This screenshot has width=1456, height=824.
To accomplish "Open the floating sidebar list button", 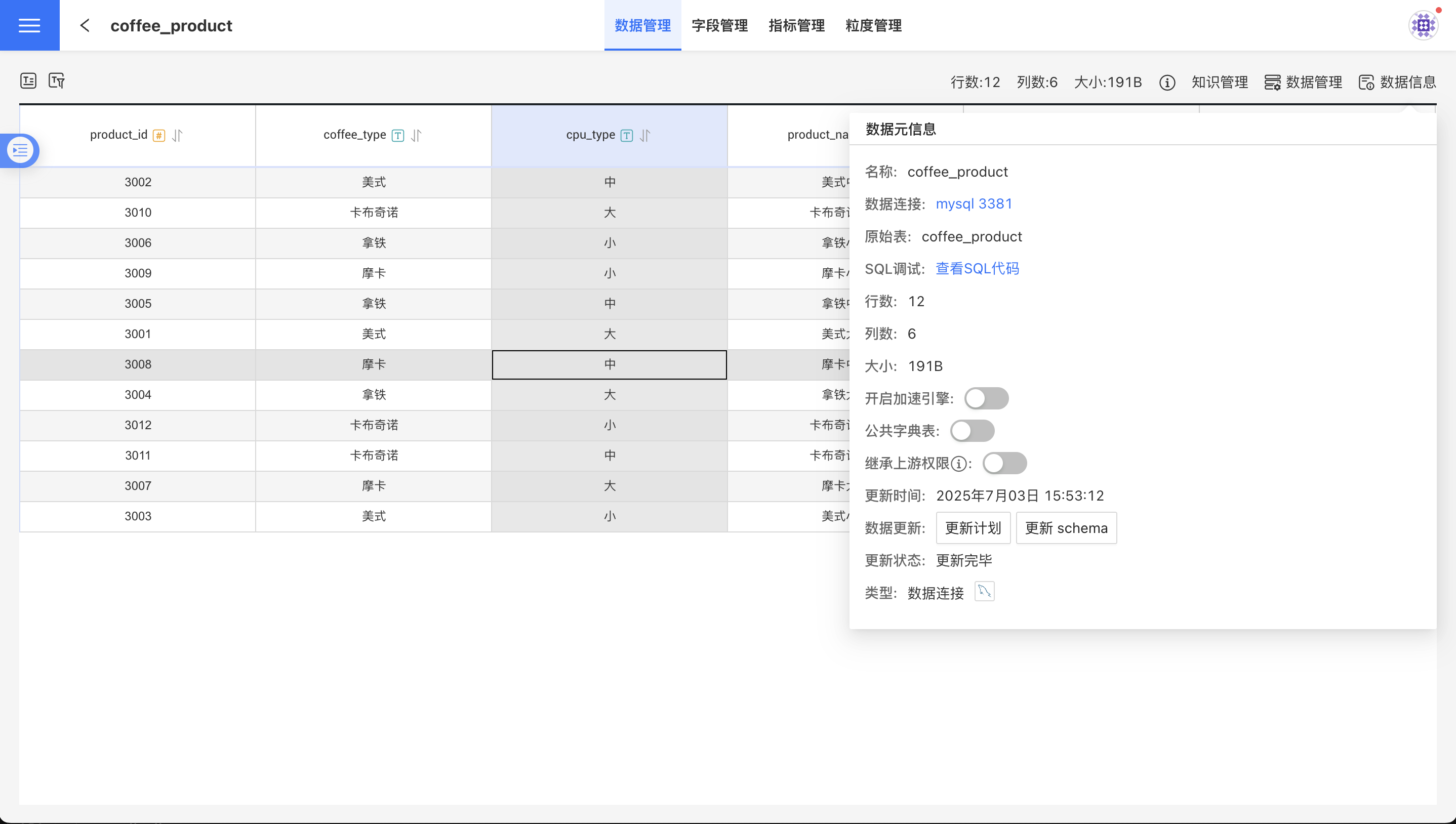I will pyautogui.click(x=20, y=150).
